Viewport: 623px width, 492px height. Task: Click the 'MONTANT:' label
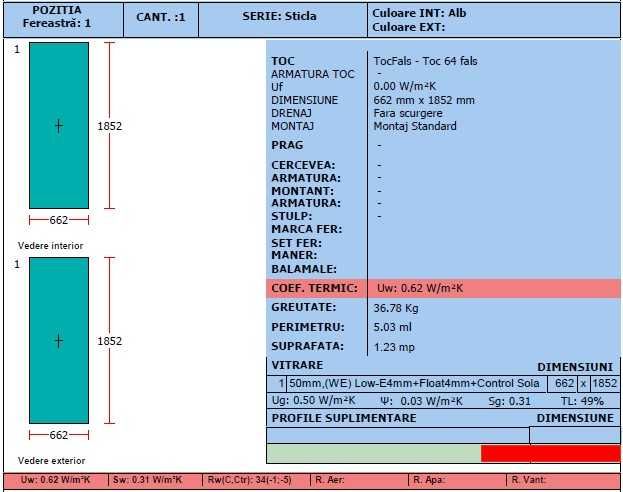302,191
